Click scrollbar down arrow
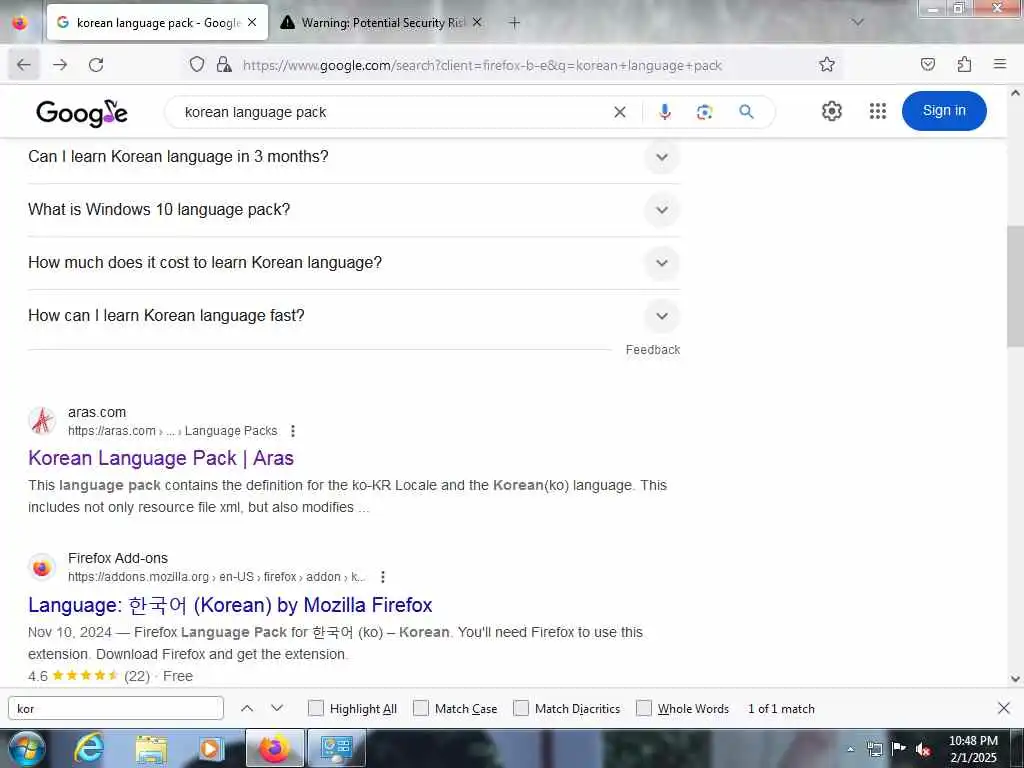The image size is (1024, 768). click(1015, 679)
